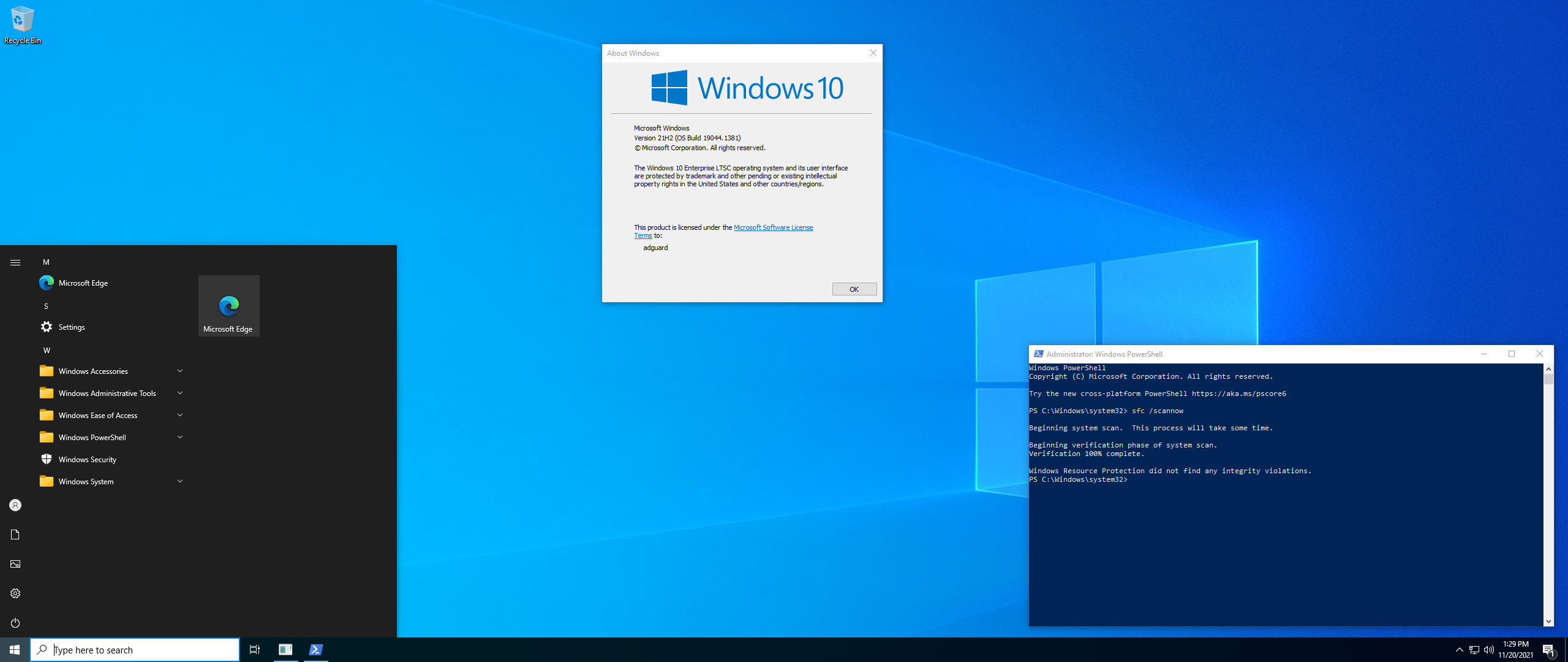Open the Microsoft Software License Terms link

[773, 227]
